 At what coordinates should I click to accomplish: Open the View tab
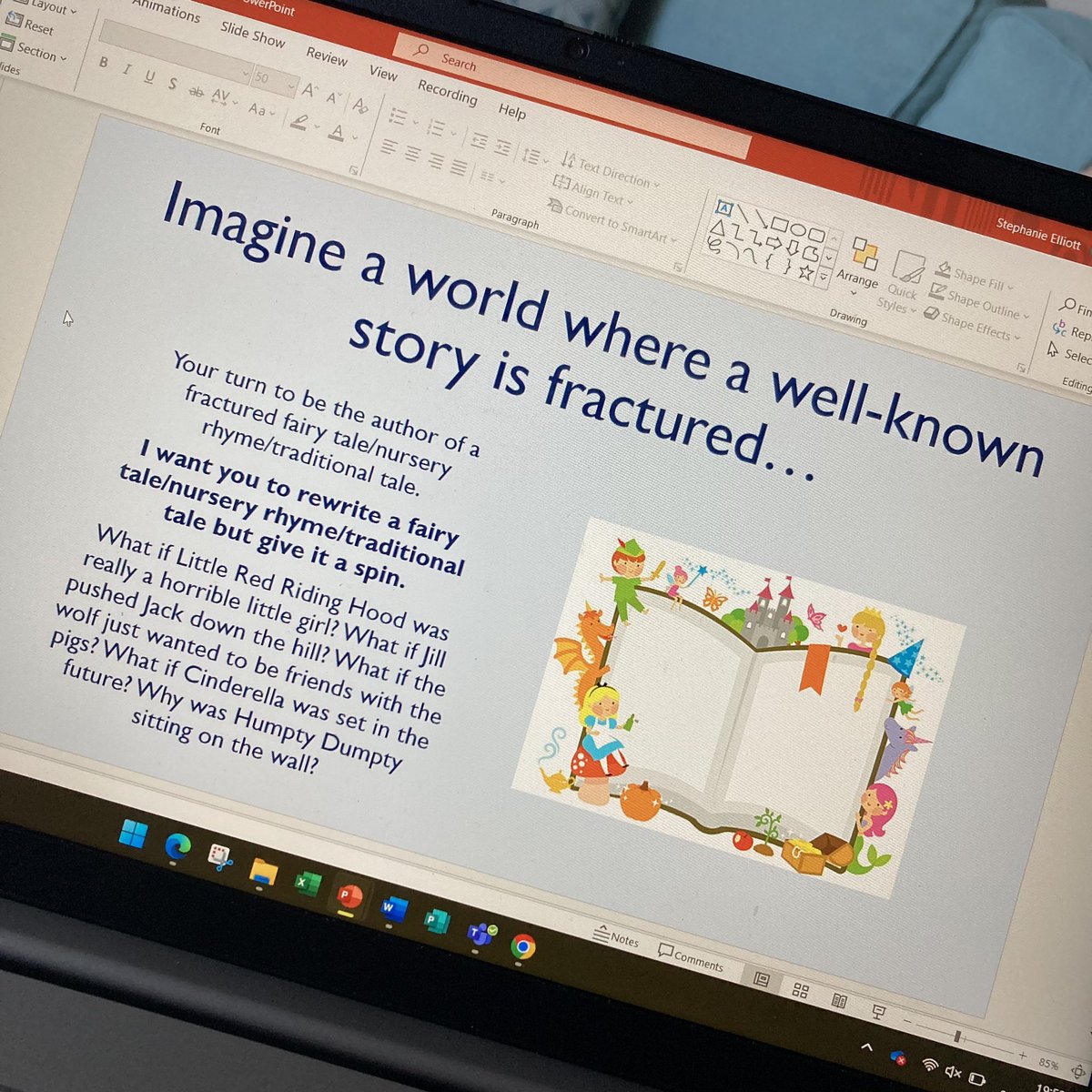[x=382, y=73]
